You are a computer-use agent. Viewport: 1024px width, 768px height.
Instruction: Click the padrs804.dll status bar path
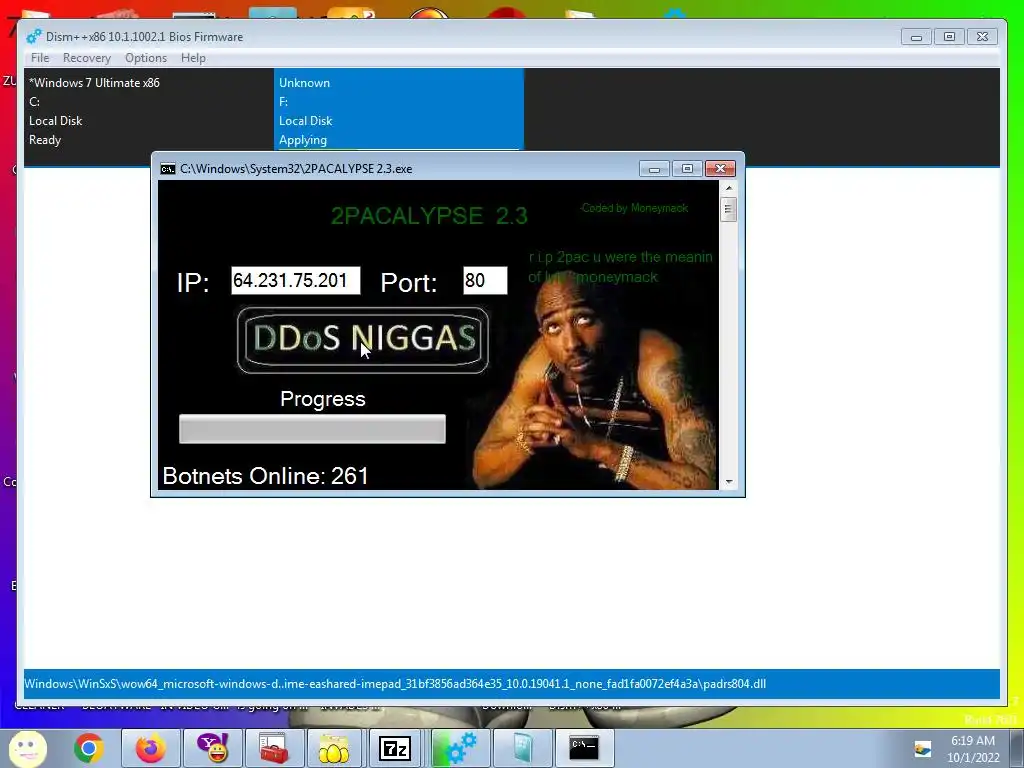[395, 684]
